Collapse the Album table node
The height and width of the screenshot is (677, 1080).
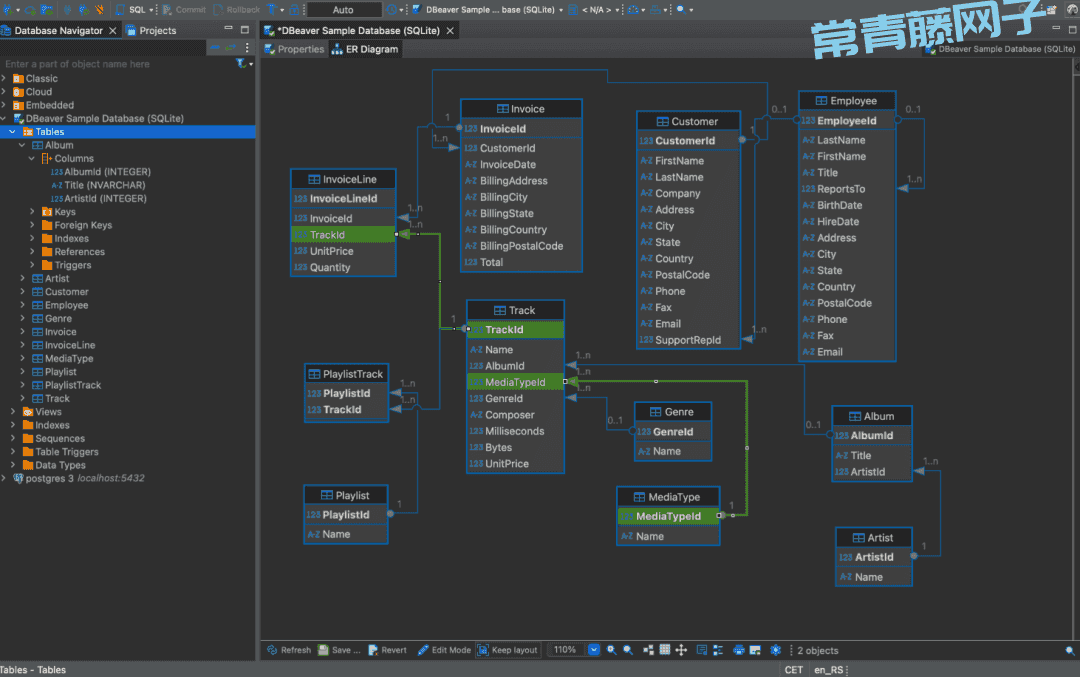coord(22,145)
